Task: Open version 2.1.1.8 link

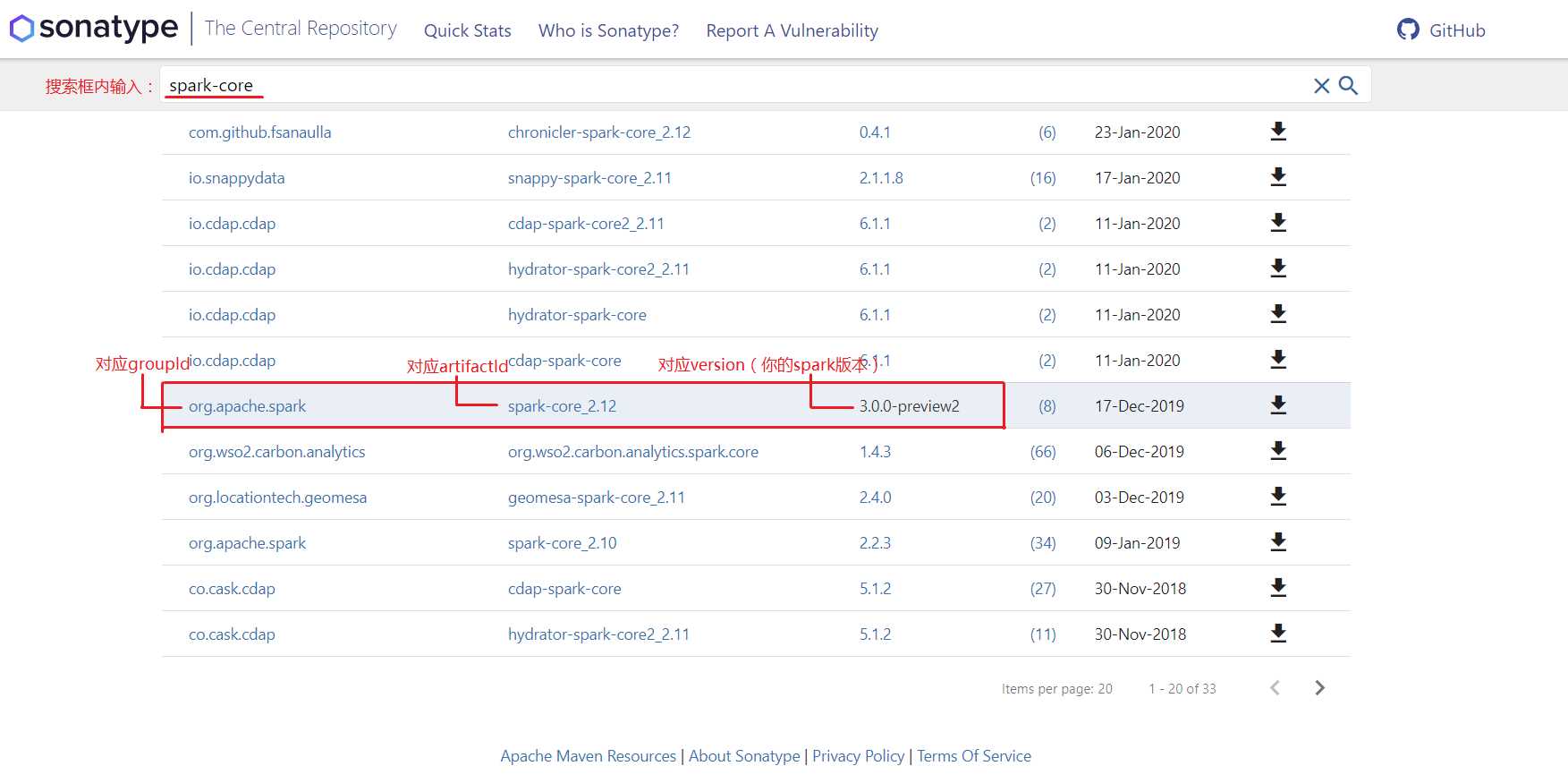Action: coord(881,178)
